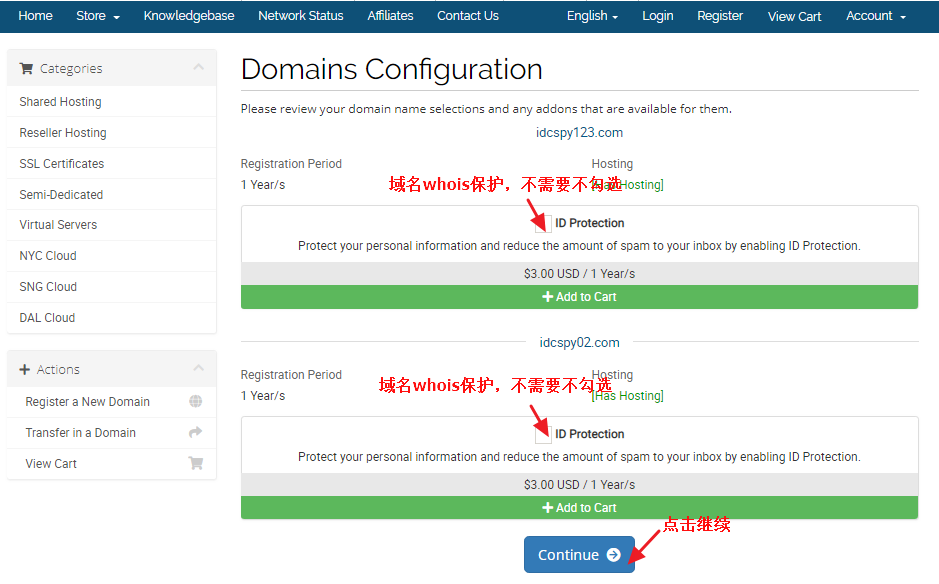Click the Login link in top navigation

[x=657, y=16]
